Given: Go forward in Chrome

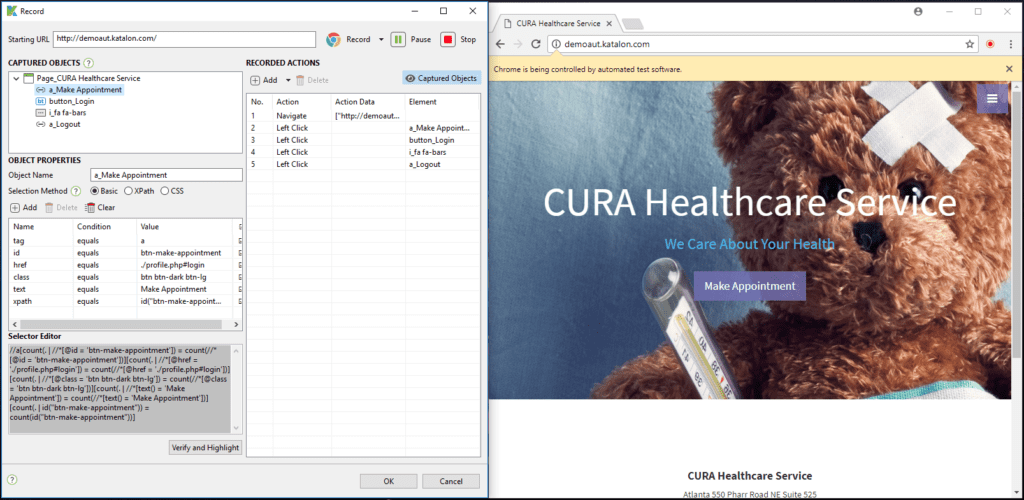Looking at the screenshot, I should pos(518,44).
